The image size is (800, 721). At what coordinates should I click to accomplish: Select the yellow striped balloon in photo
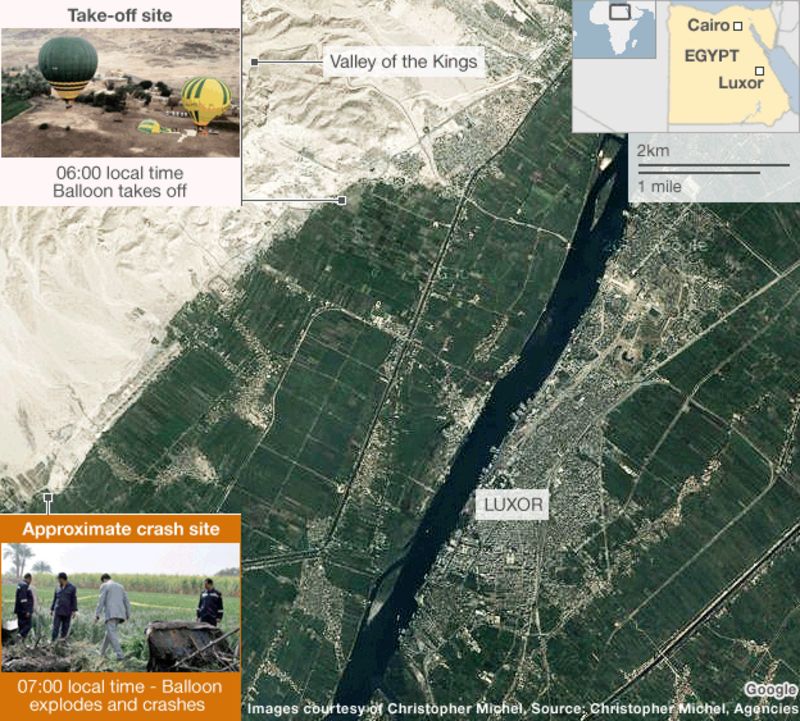tap(206, 100)
